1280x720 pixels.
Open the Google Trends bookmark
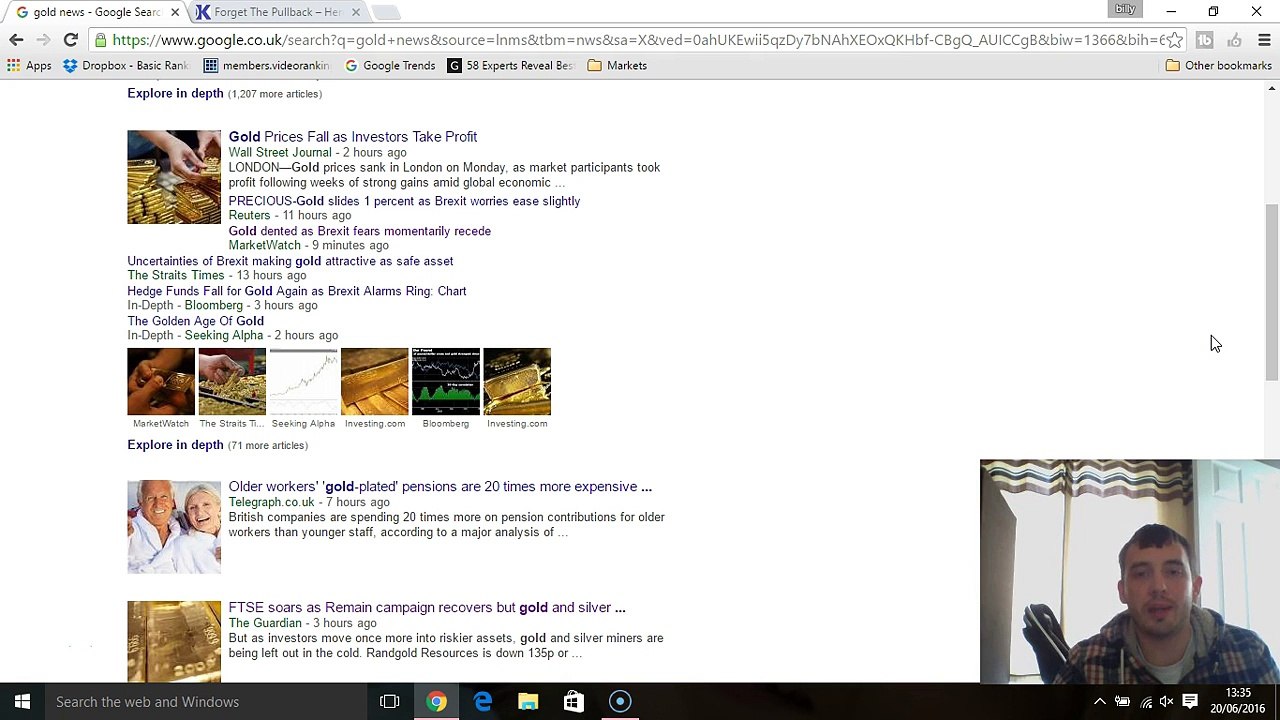(390, 66)
